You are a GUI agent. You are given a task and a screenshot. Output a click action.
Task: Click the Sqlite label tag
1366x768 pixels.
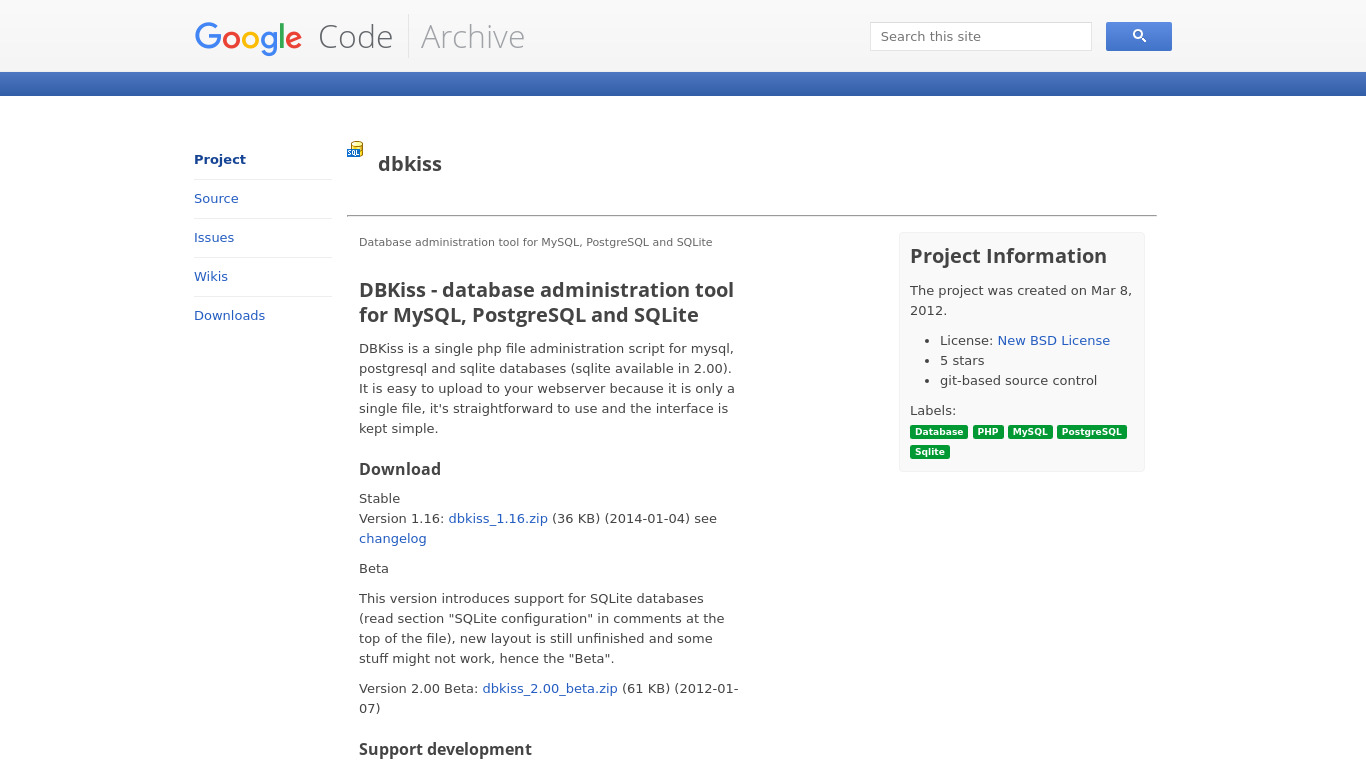point(930,452)
